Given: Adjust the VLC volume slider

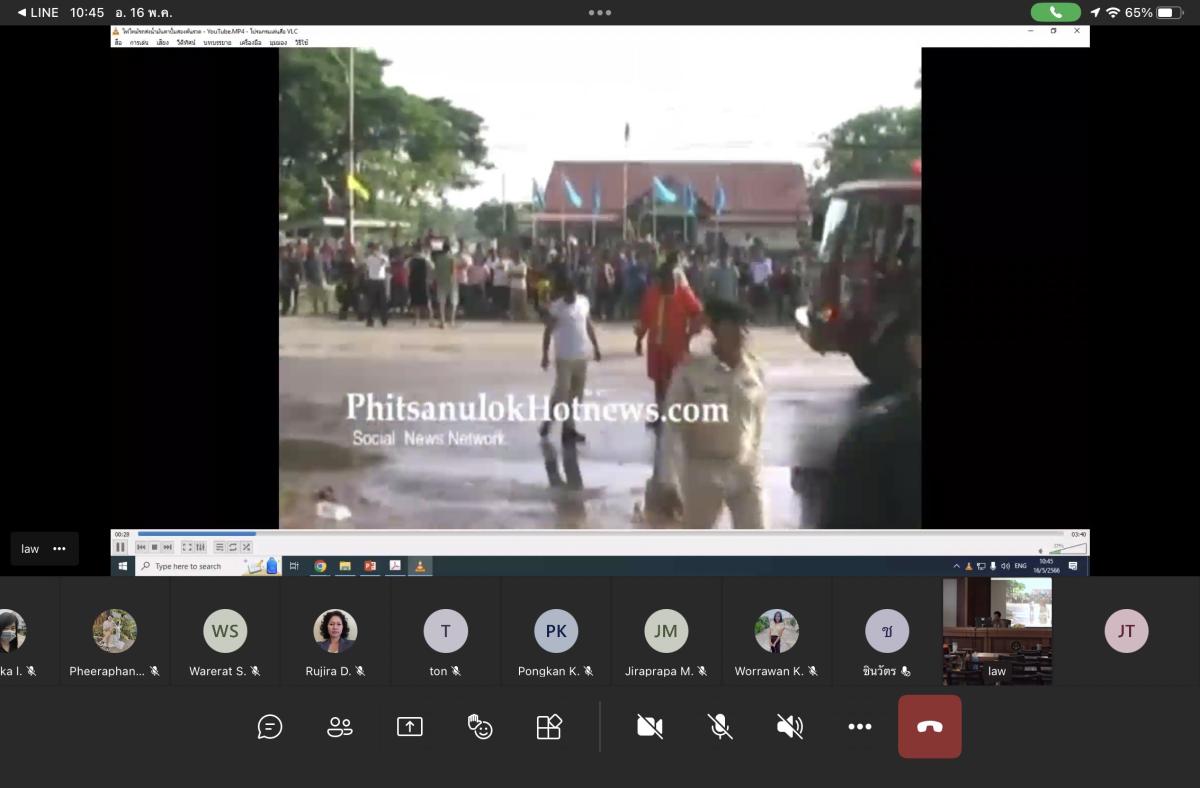Looking at the screenshot, I should pos(1067,549).
